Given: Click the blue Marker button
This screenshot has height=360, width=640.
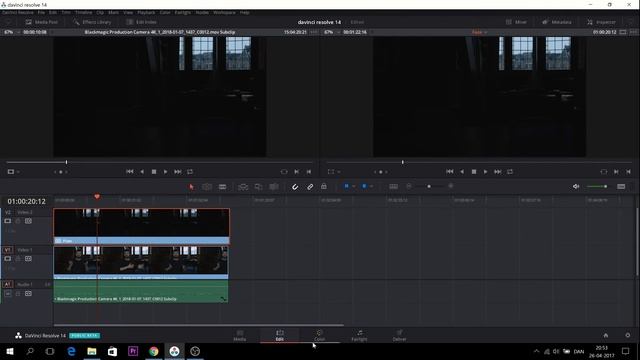Looking at the screenshot, I should pos(364,186).
